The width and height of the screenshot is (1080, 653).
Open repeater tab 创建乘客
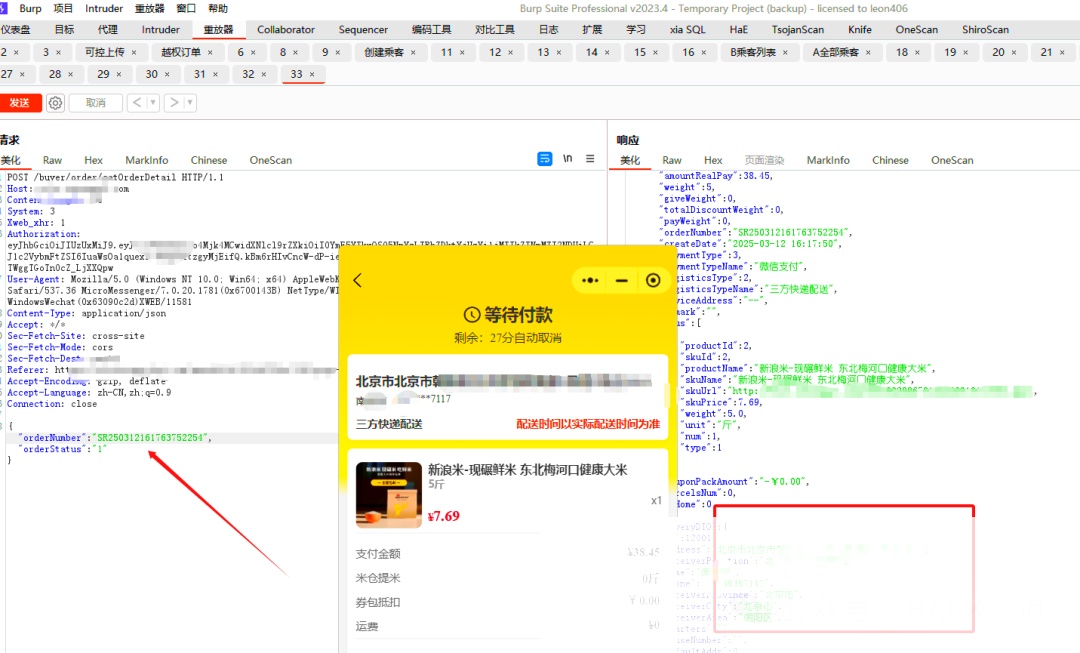click(384, 52)
